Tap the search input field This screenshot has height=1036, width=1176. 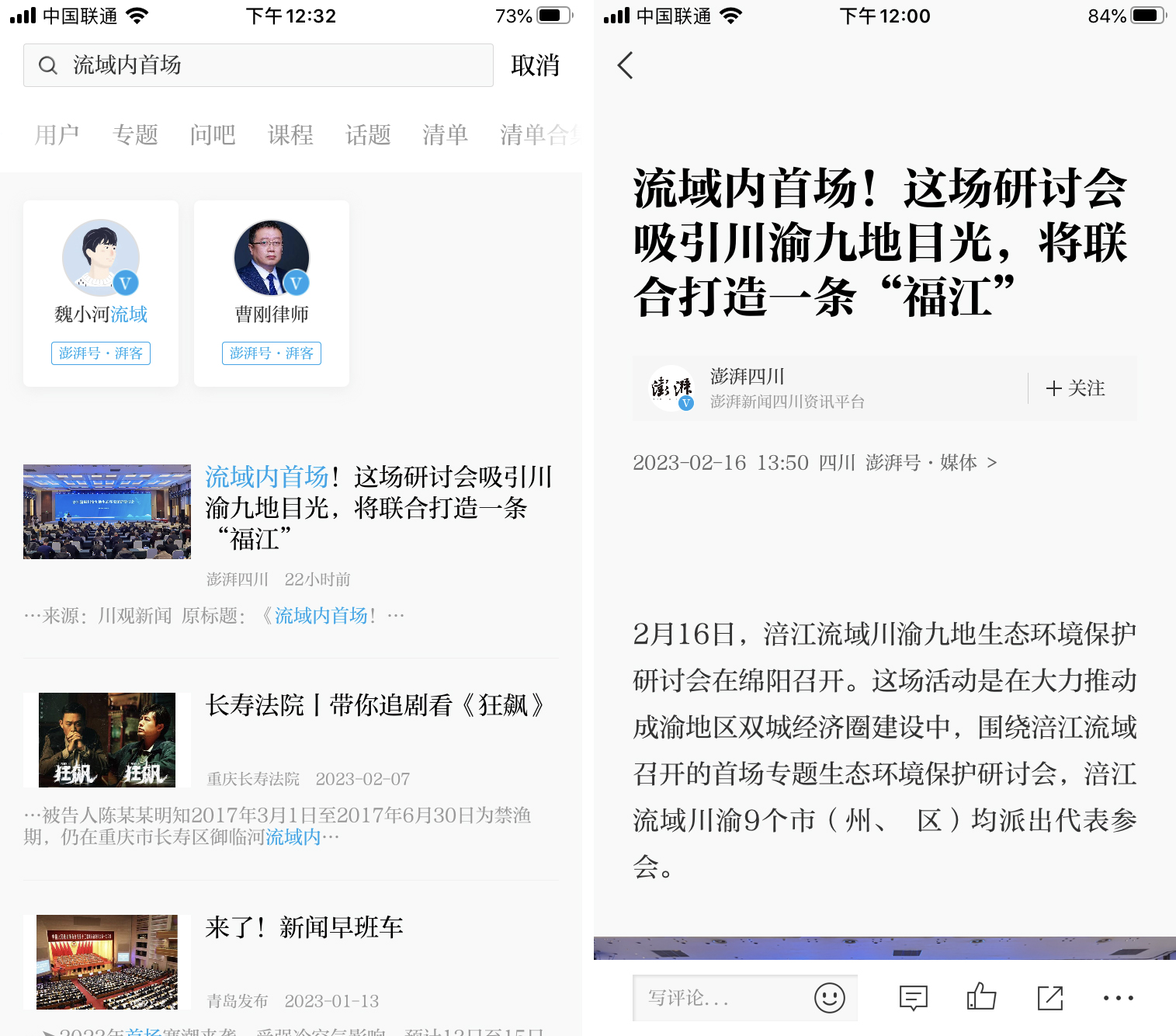256,65
